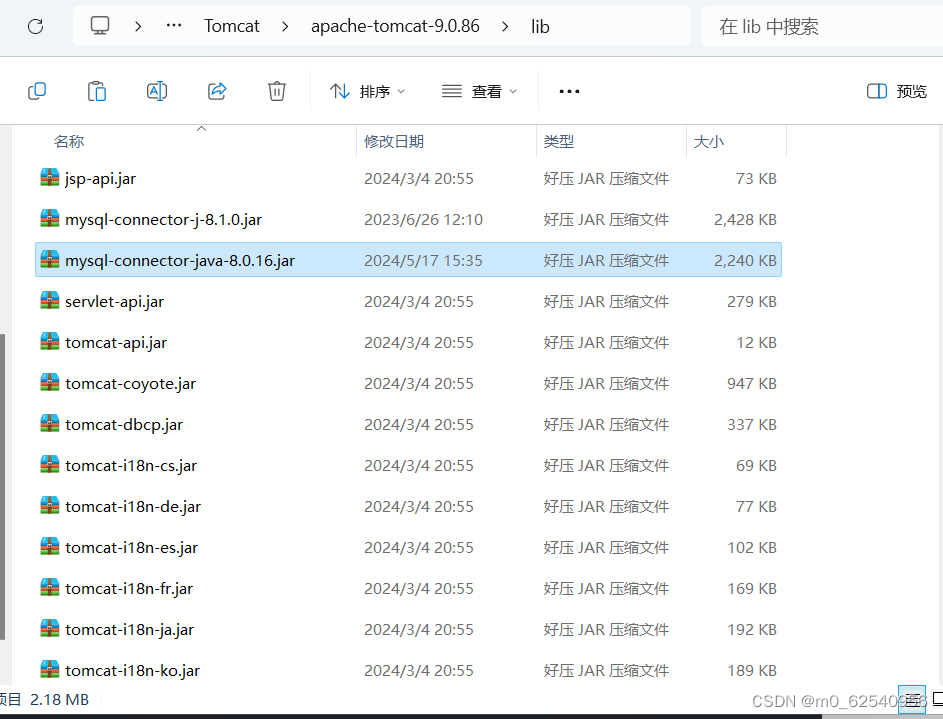
Task: Click the Rename icon in the toolbar
Action: (157, 90)
